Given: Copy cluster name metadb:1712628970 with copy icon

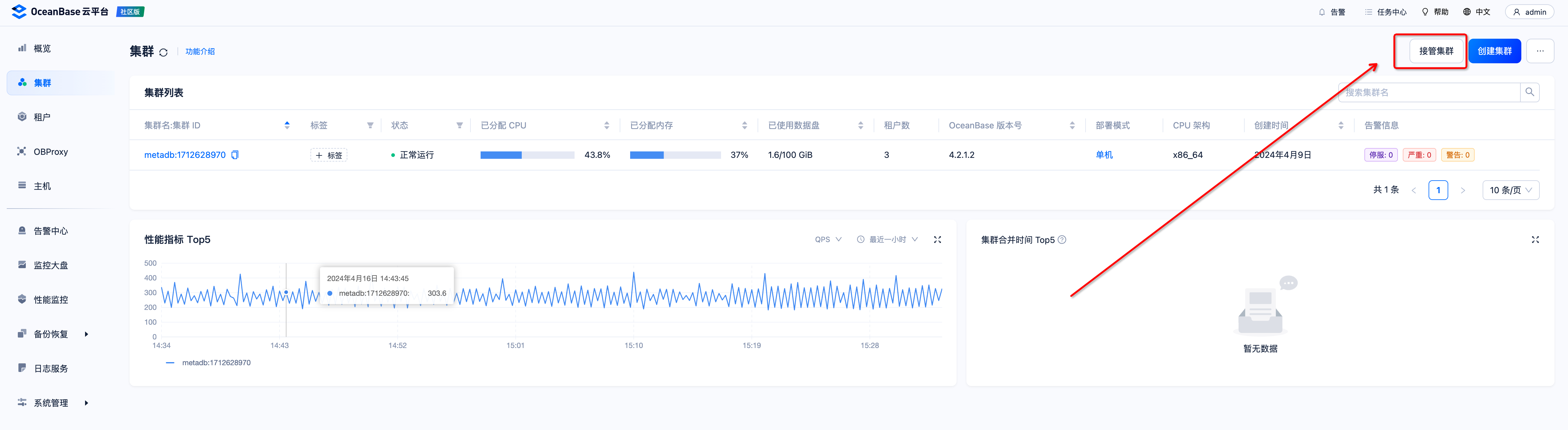Looking at the screenshot, I should (x=235, y=155).
